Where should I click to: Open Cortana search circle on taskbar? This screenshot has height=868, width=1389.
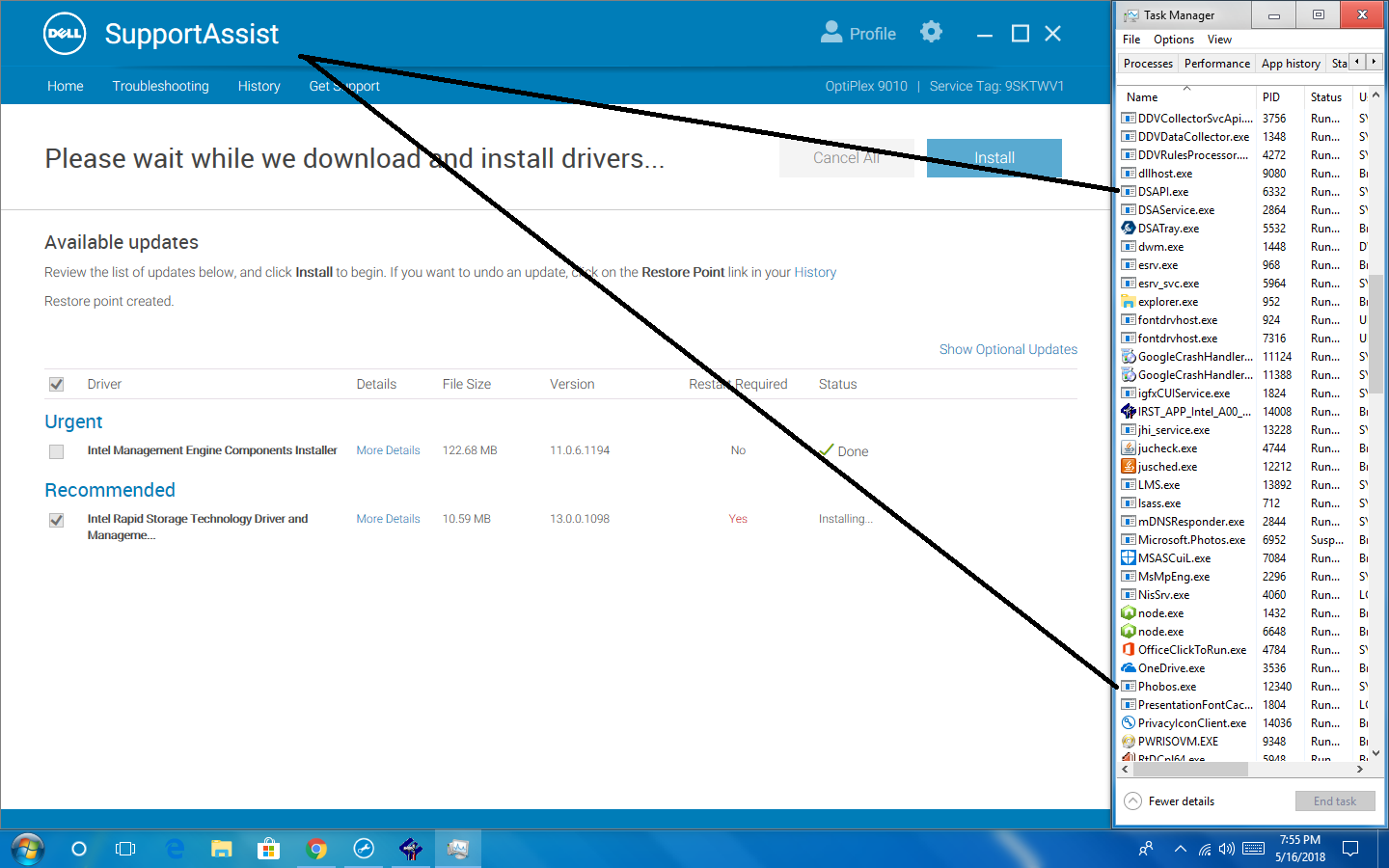tap(79, 849)
